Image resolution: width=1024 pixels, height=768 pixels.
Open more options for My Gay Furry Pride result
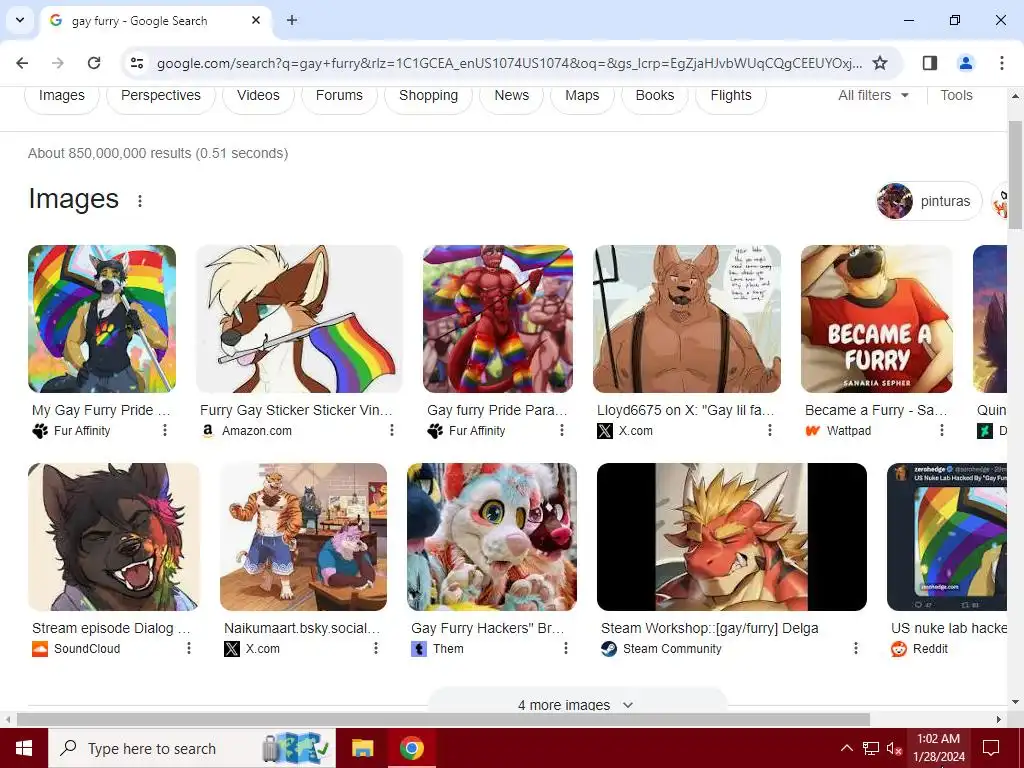coord(165,430)
